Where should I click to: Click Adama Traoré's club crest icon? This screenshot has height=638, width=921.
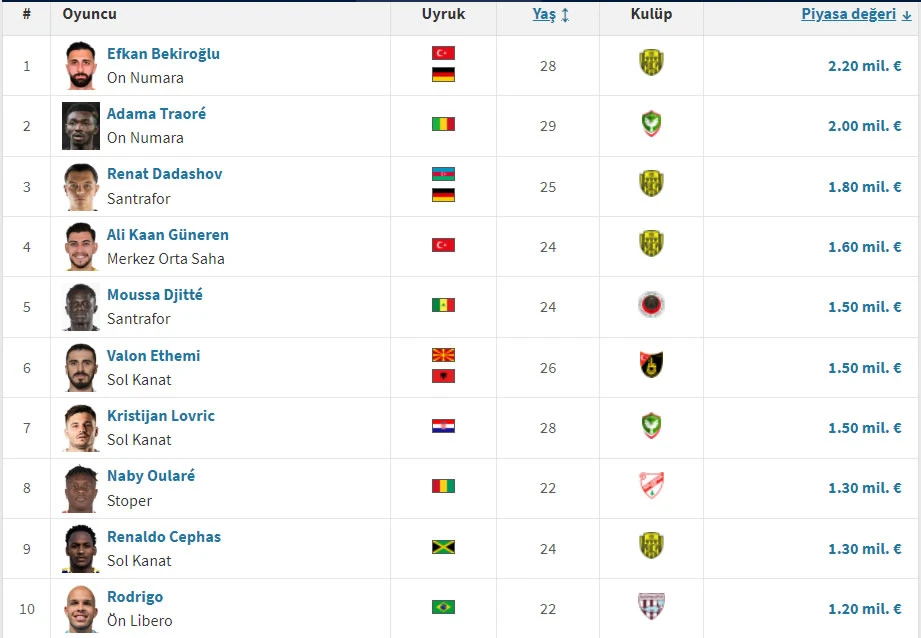651,123
